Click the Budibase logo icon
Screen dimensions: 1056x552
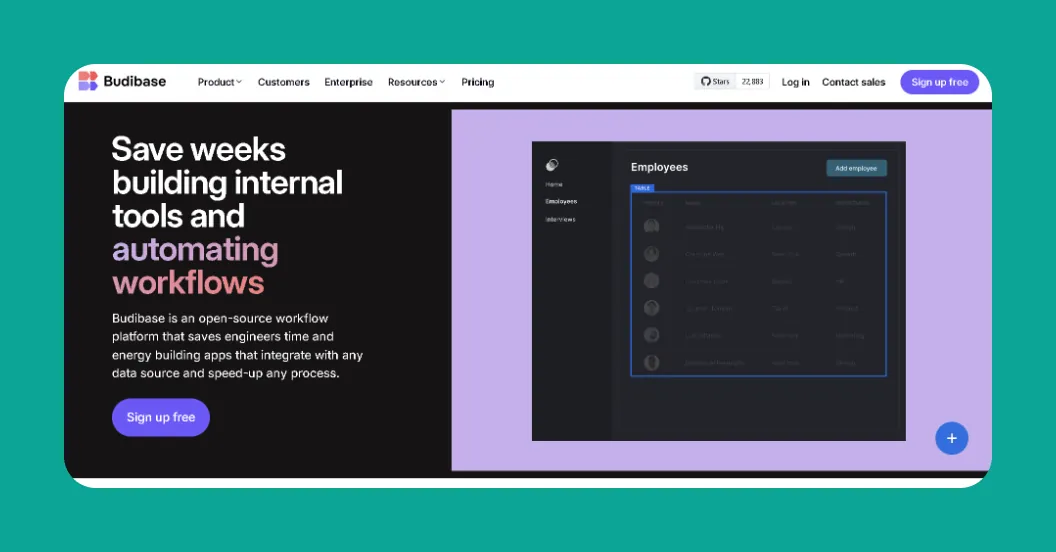click(88, 81)
